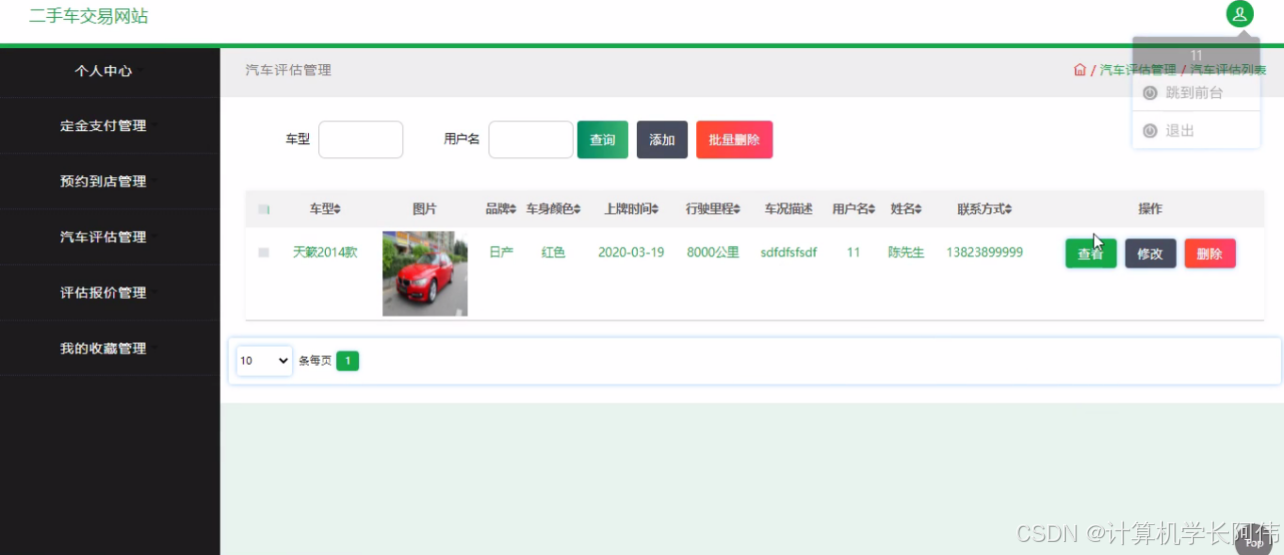Toggle the select-all checkbox in table header
The width and height of the screenshot is (1284, 555).
(264, 210)
